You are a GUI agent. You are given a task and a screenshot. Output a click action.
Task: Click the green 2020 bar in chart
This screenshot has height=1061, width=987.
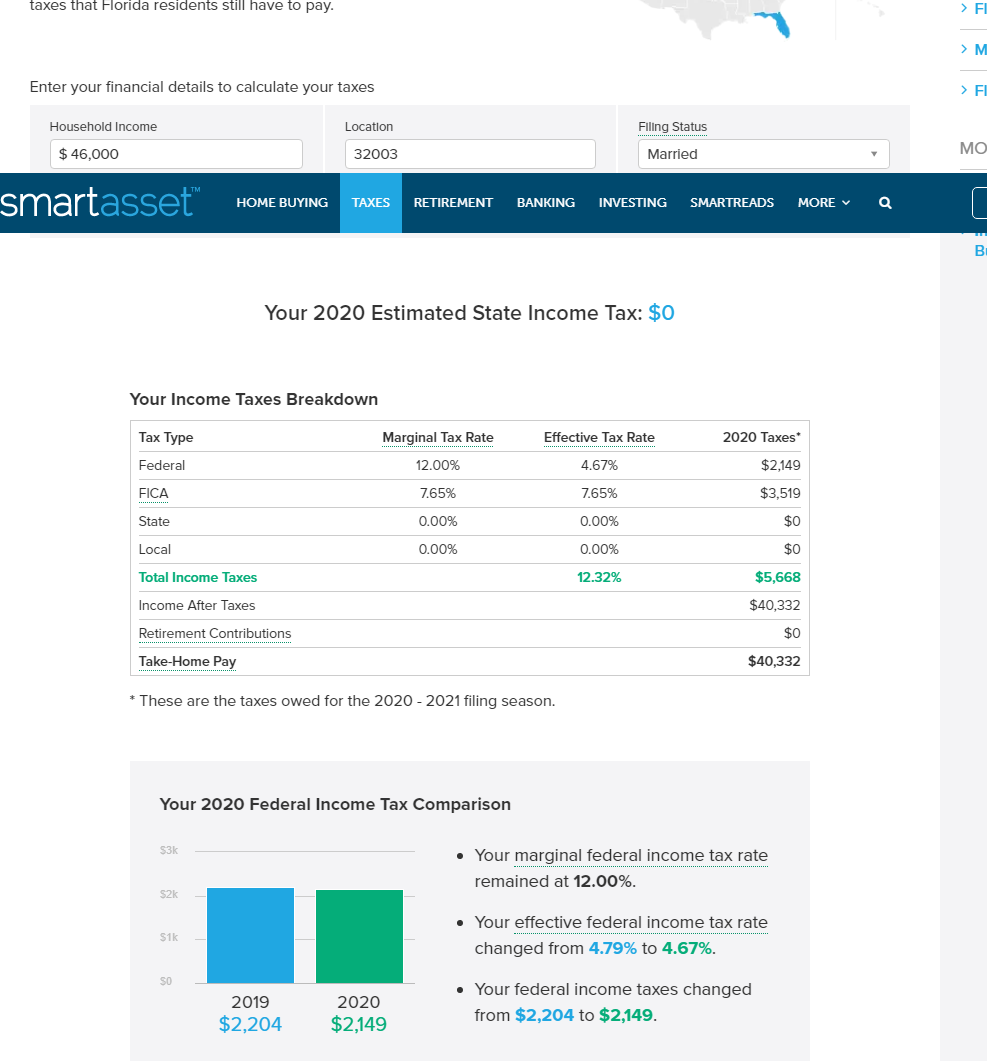[359, 936]
